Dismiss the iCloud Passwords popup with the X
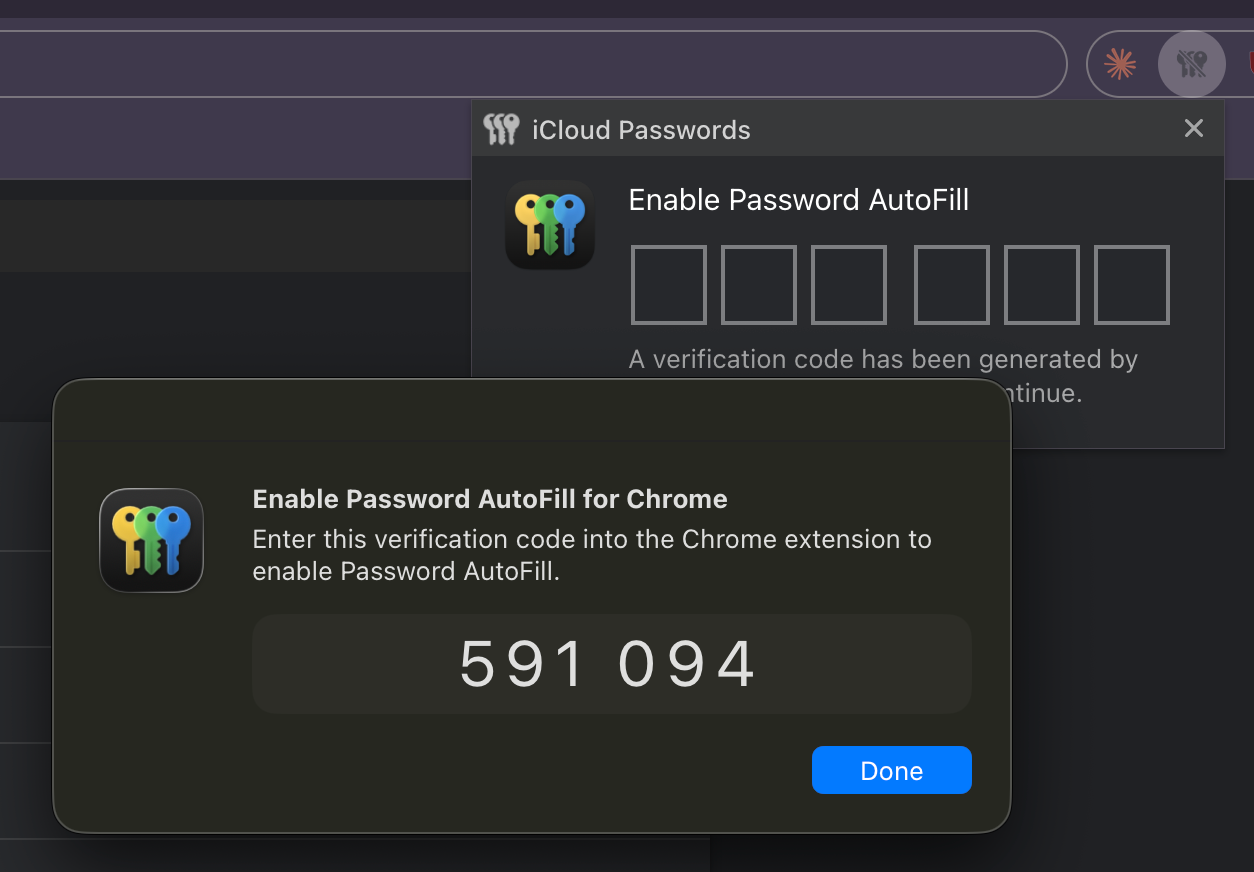This screenshot has height=872, width=1254. [1193, 128]
